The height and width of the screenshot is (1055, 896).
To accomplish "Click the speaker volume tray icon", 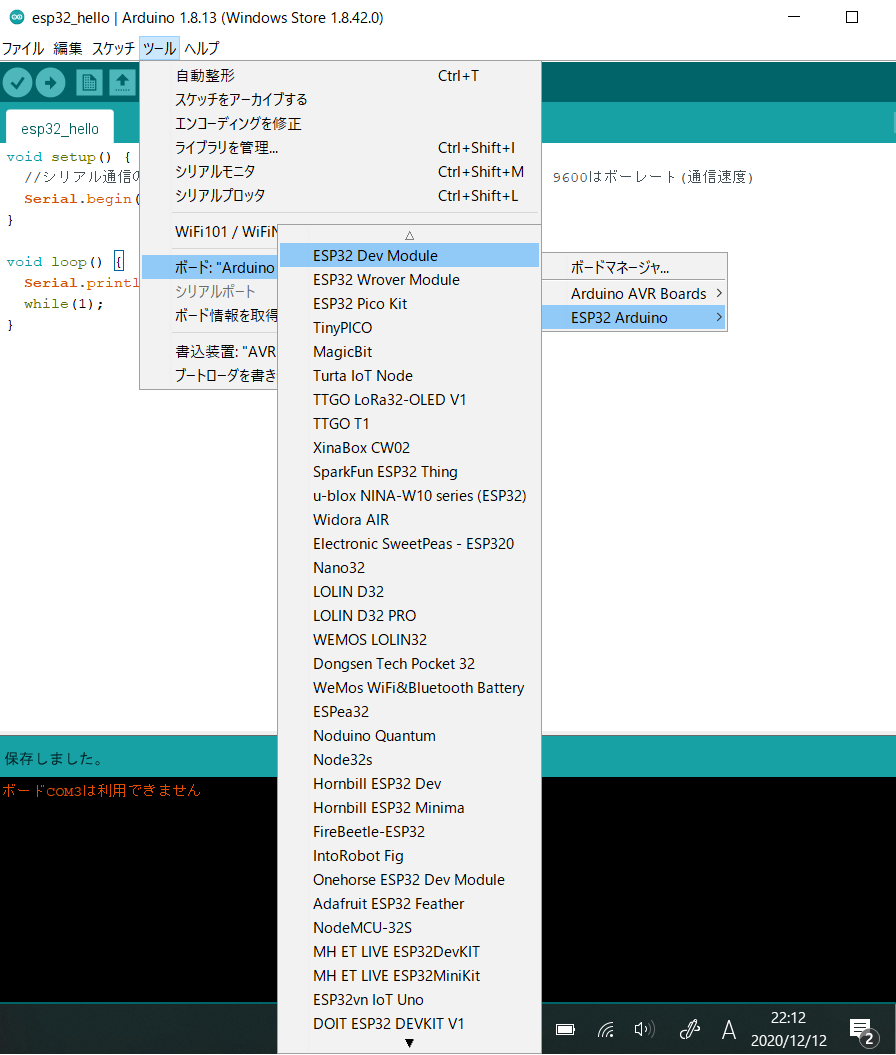I will click(x=644, y=1029).
